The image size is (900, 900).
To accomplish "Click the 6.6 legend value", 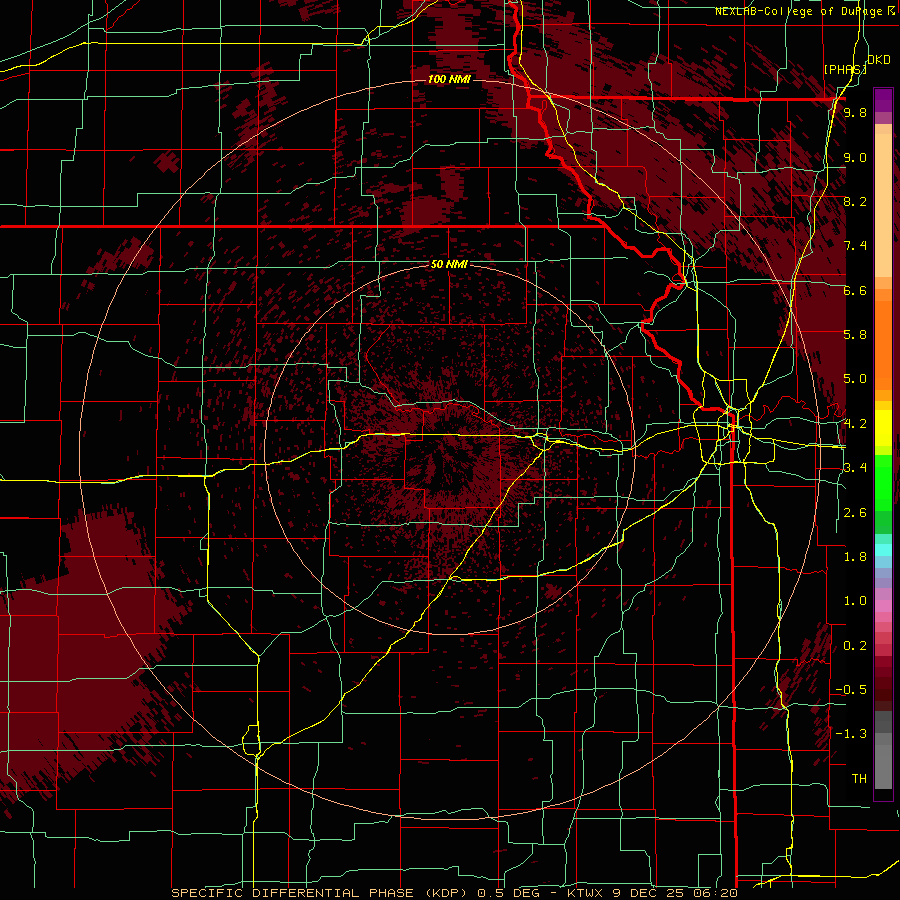I will pyautogui.click(x=855, y=290).
